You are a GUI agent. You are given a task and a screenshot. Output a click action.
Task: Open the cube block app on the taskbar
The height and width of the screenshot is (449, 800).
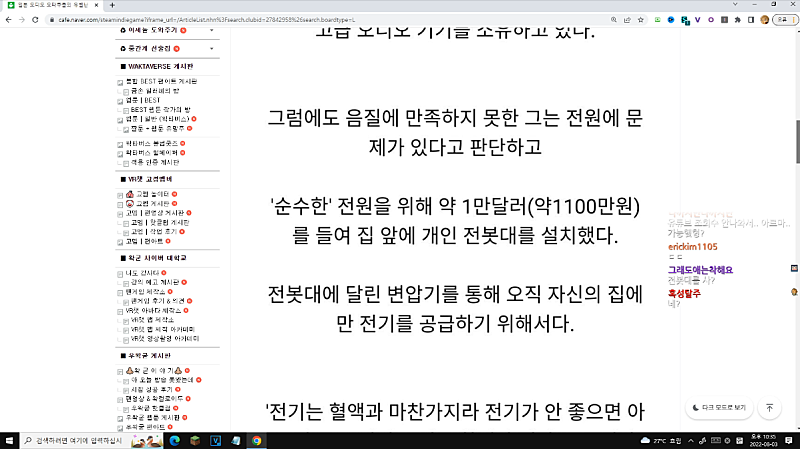195,440
